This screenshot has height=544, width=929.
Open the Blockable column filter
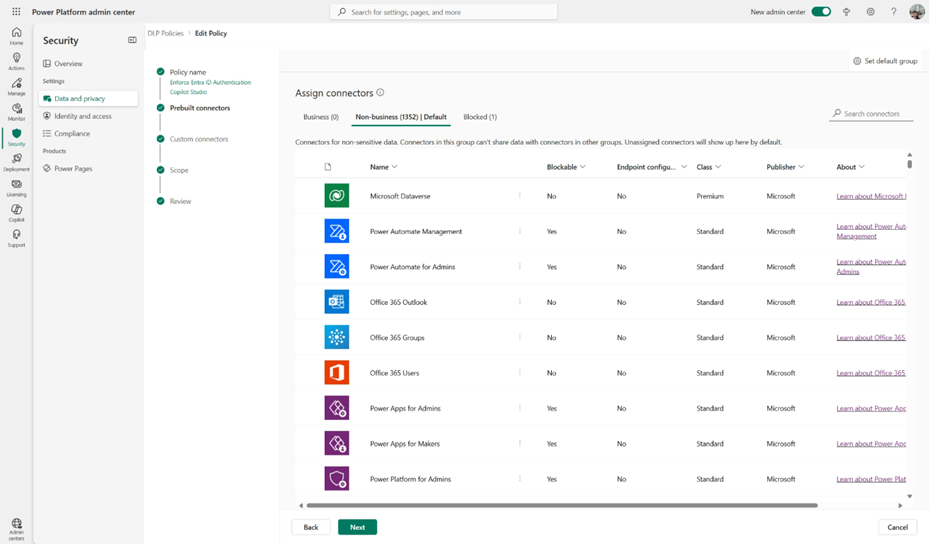point(566,167)
